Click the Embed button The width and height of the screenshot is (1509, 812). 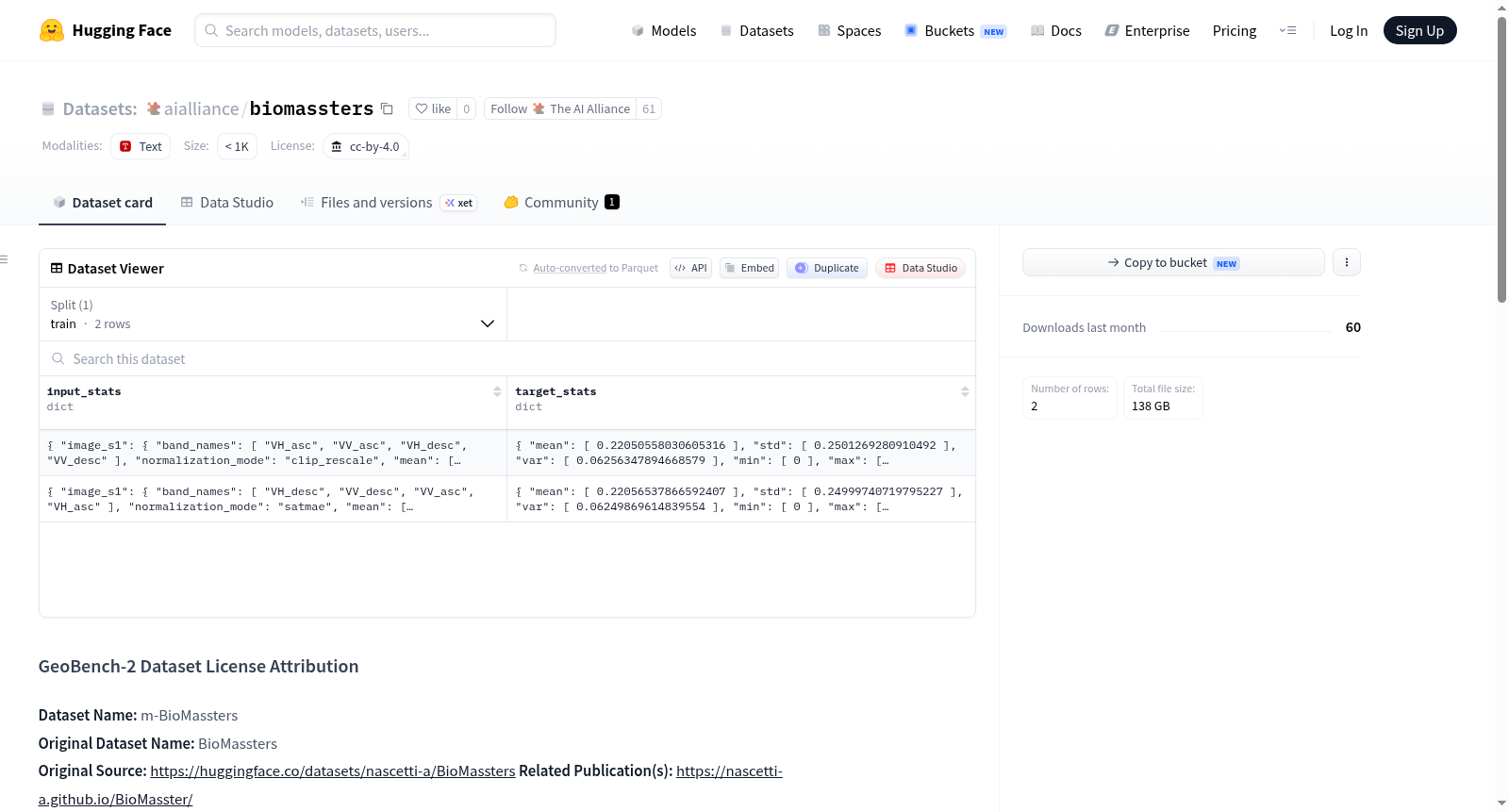[x=749, y=268]
